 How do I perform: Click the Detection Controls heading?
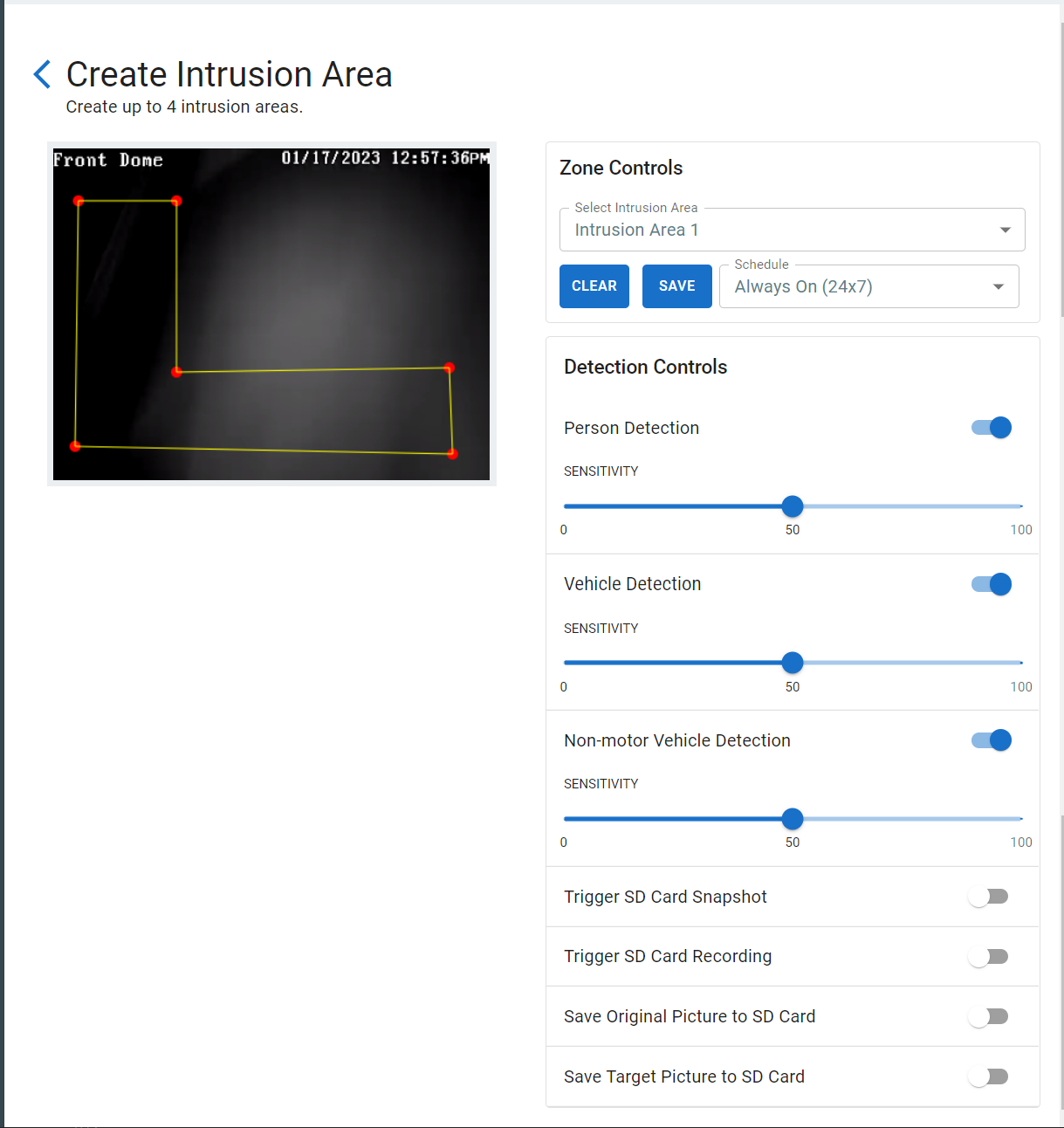646,367
